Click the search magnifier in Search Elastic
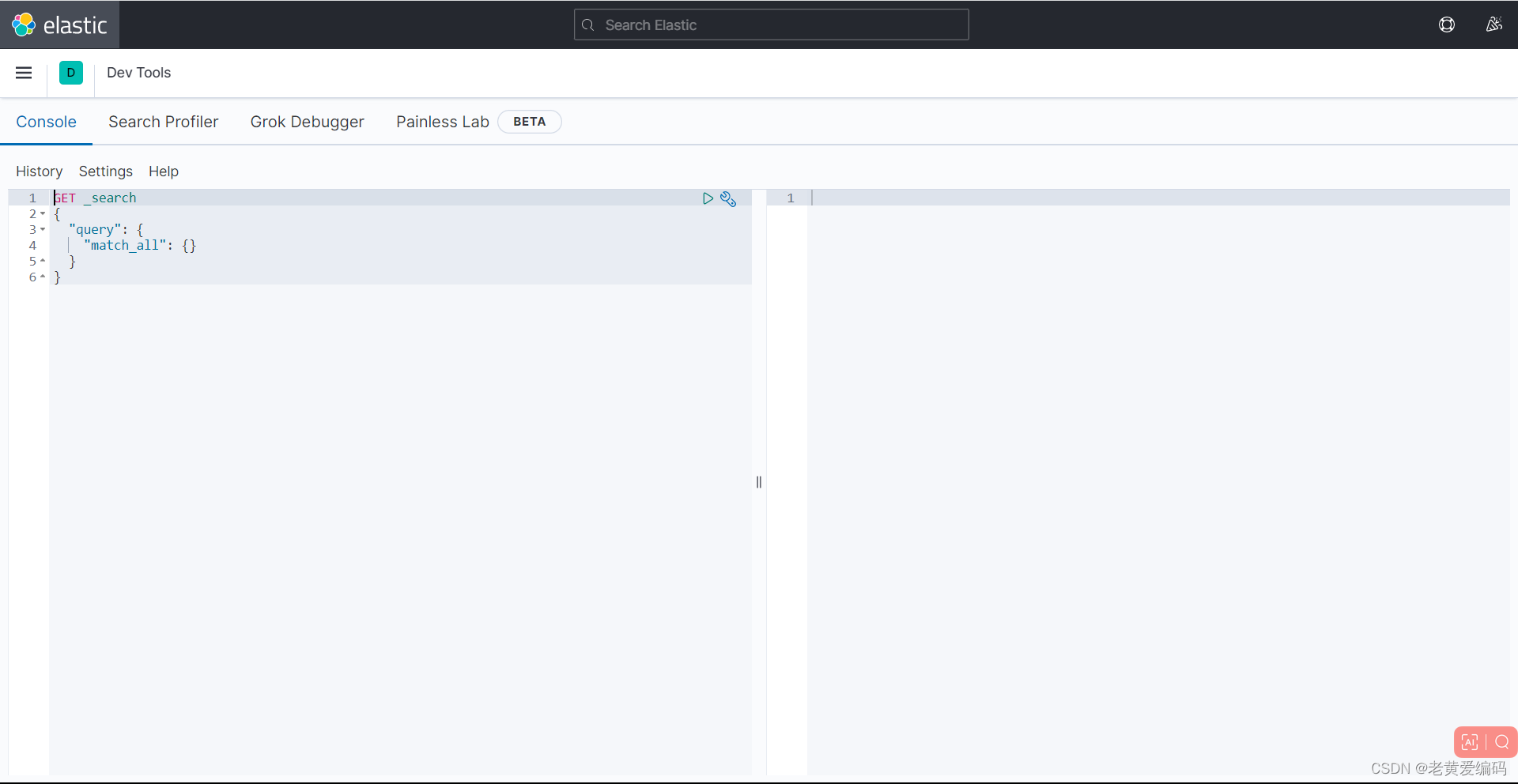 pyautogui.click(x=588, y=25)
